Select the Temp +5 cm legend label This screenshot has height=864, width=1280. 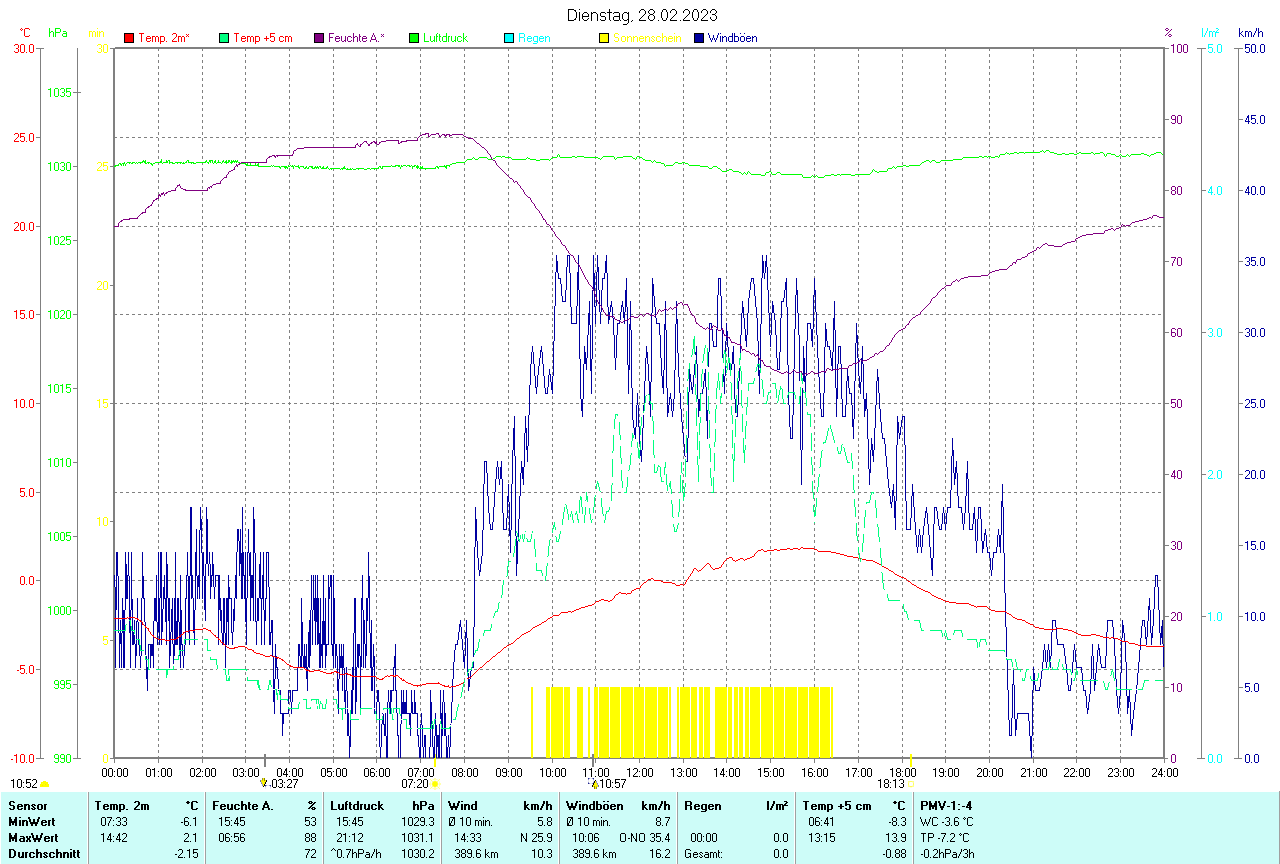point(263,38)
